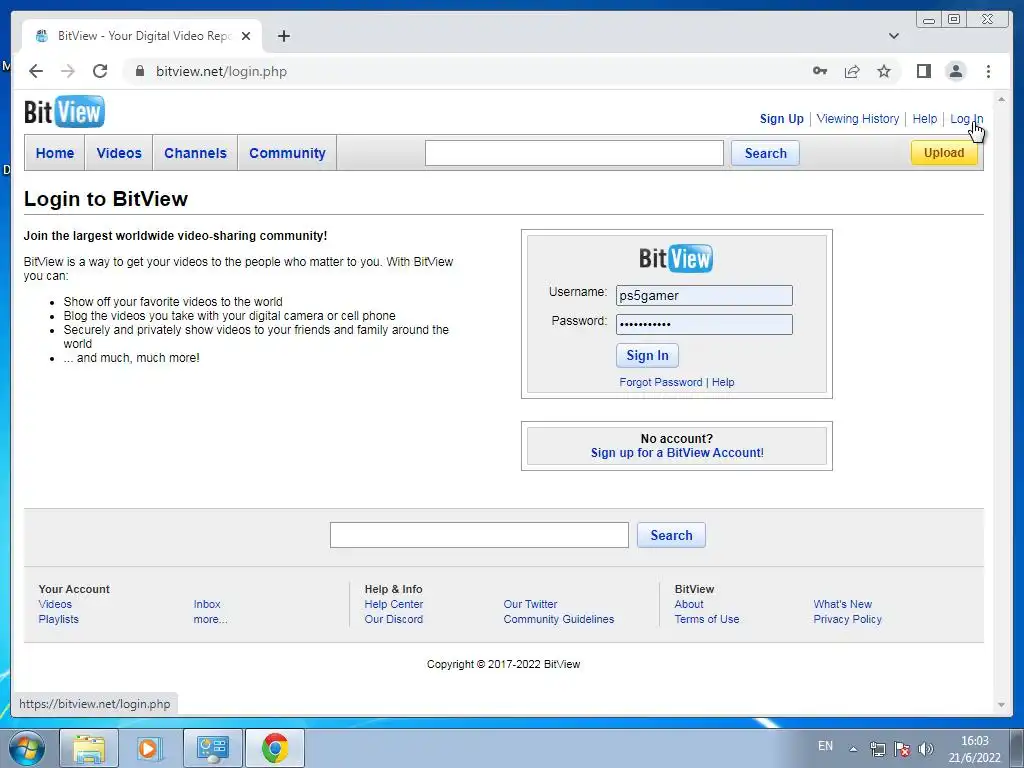Open Community Guidelines footer link
1024x768 pixels.
(558, 619)
